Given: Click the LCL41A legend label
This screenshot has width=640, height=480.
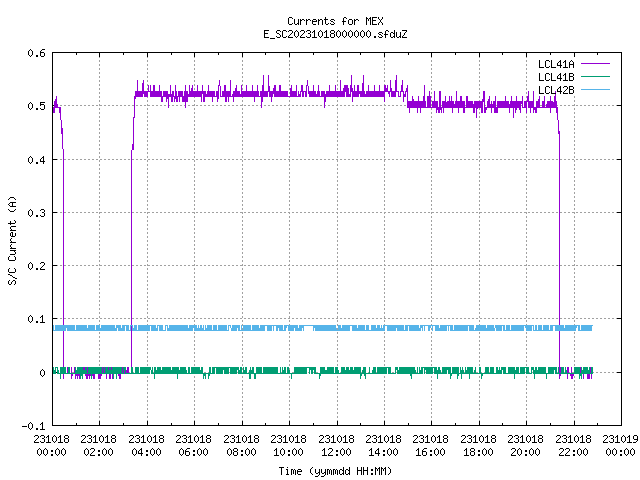Looking at the screenshot, I should coord(556,64).
